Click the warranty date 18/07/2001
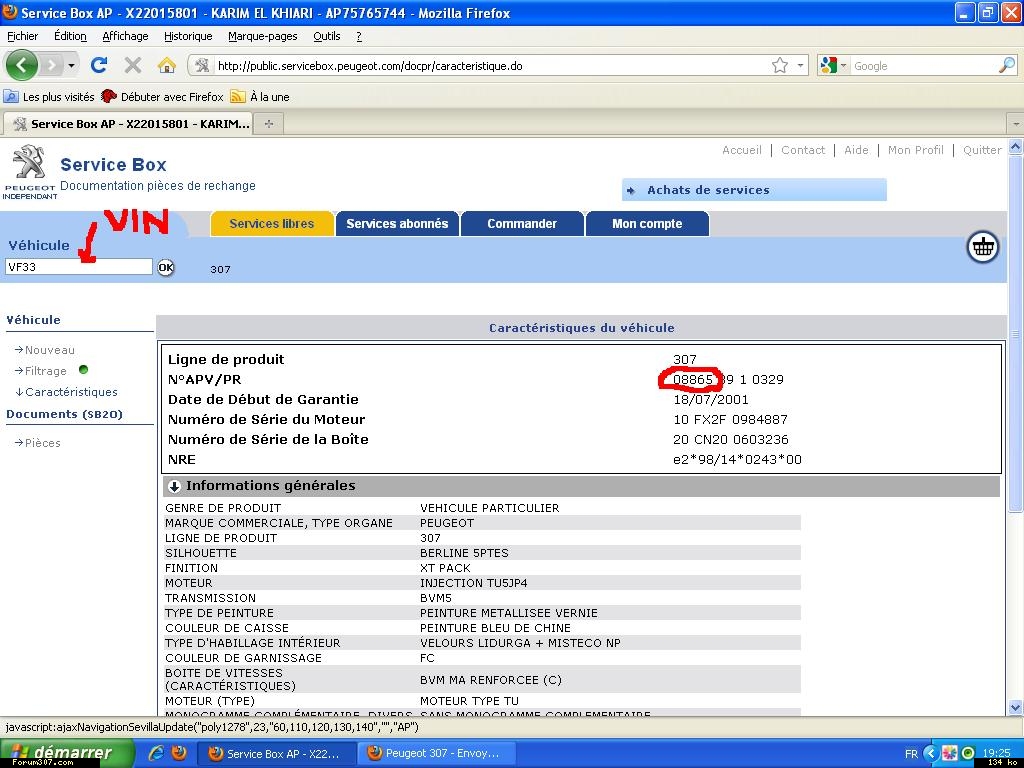 tap(711, 399)
